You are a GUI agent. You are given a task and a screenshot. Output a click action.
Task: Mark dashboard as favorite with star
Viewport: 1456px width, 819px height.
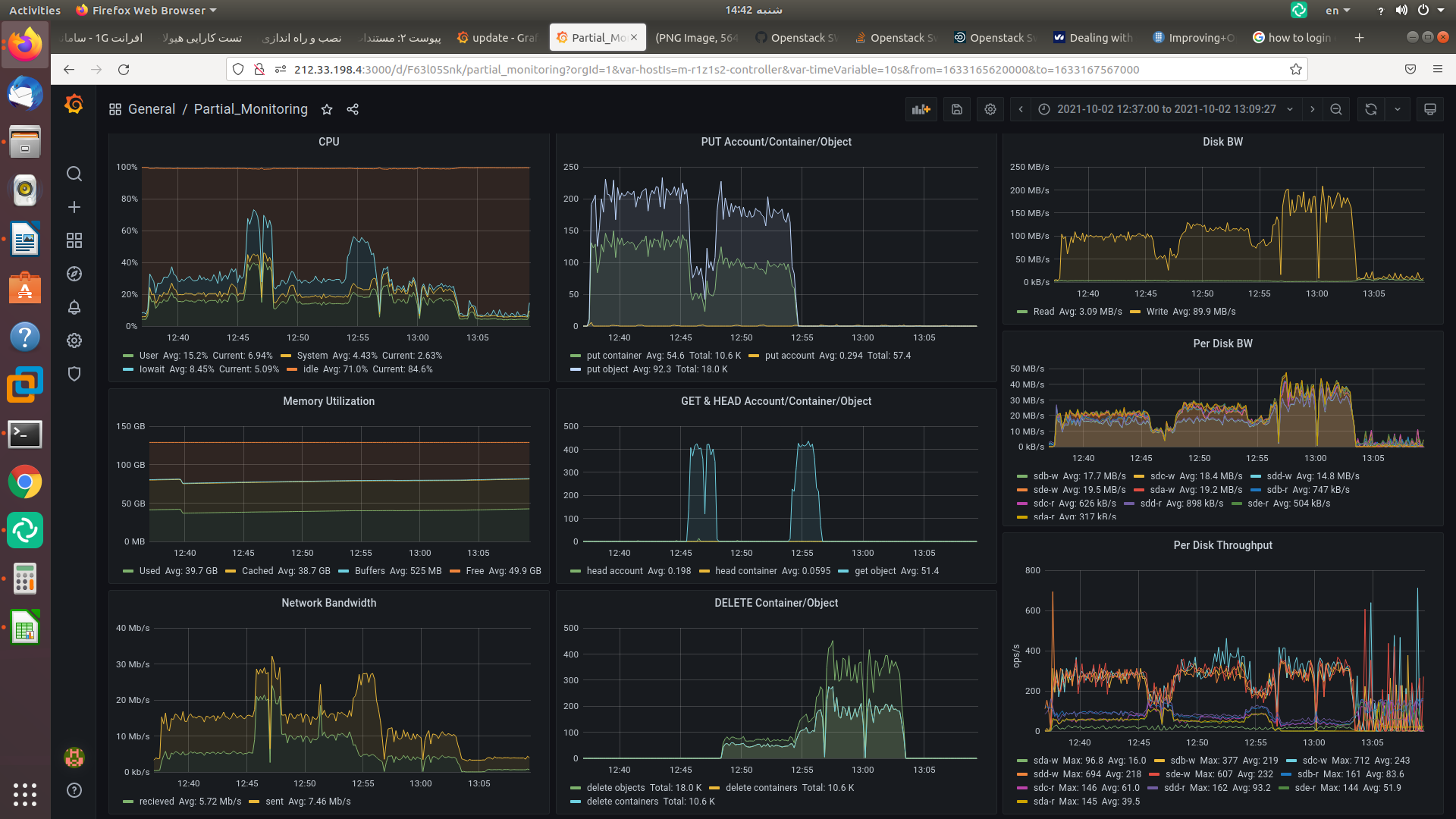(x=327, y=109)
